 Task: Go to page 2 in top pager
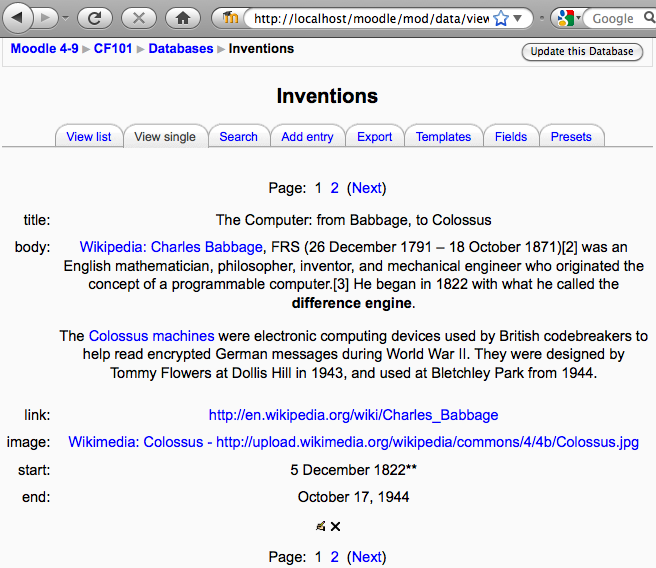coord(334,188)
